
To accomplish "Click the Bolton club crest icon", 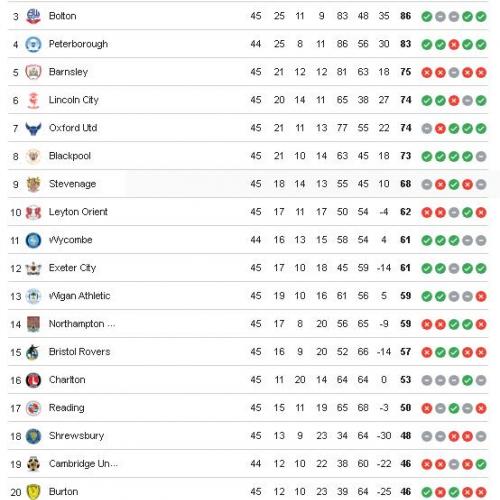I will click(33, 16).
